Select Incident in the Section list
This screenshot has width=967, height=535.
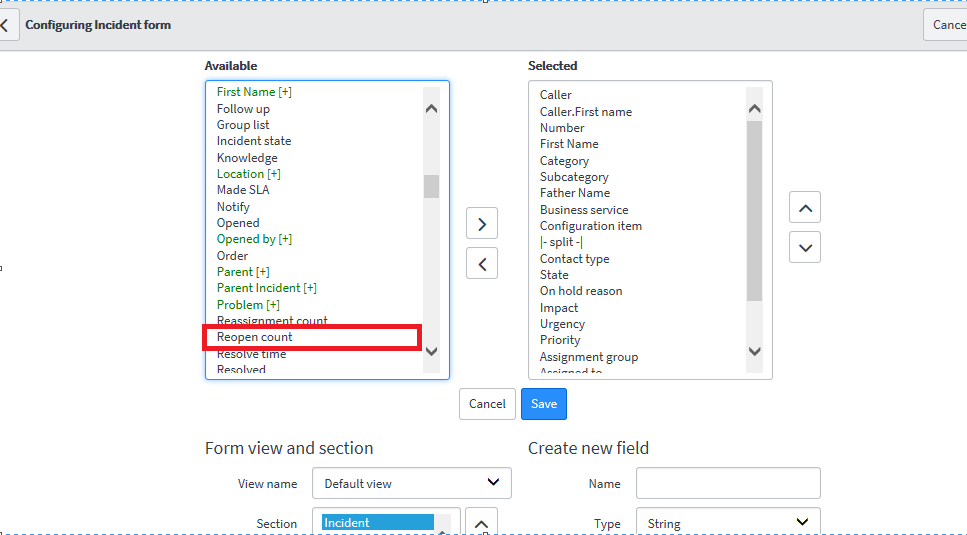377,523
